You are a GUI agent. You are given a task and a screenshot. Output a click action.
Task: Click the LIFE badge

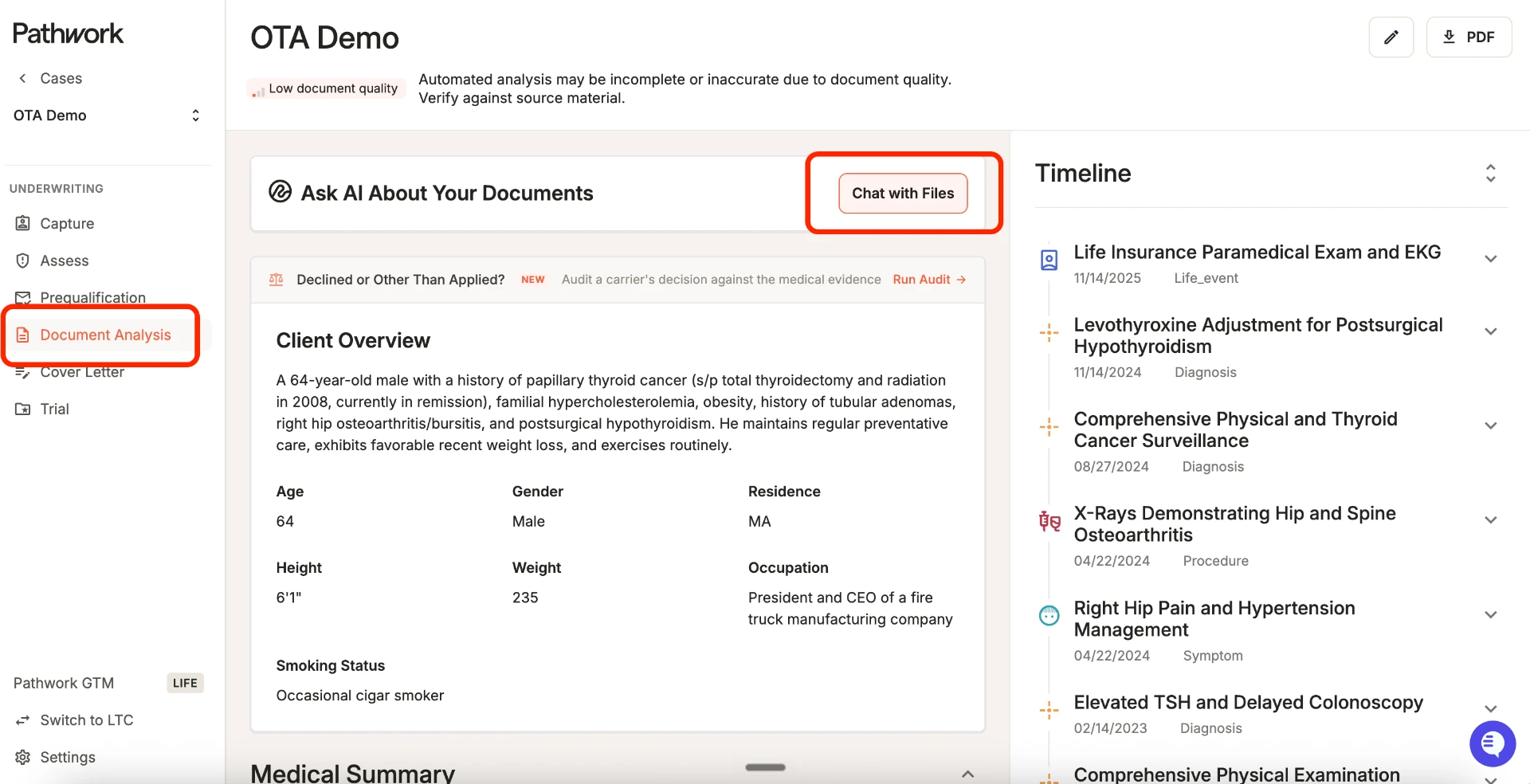(x=185, y=683)
